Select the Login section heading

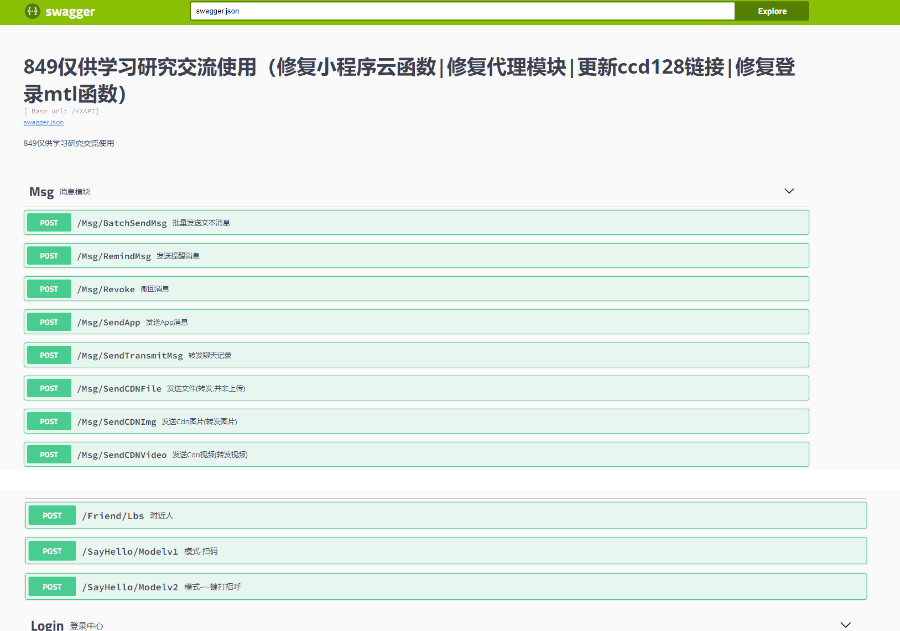pos(47,624)
